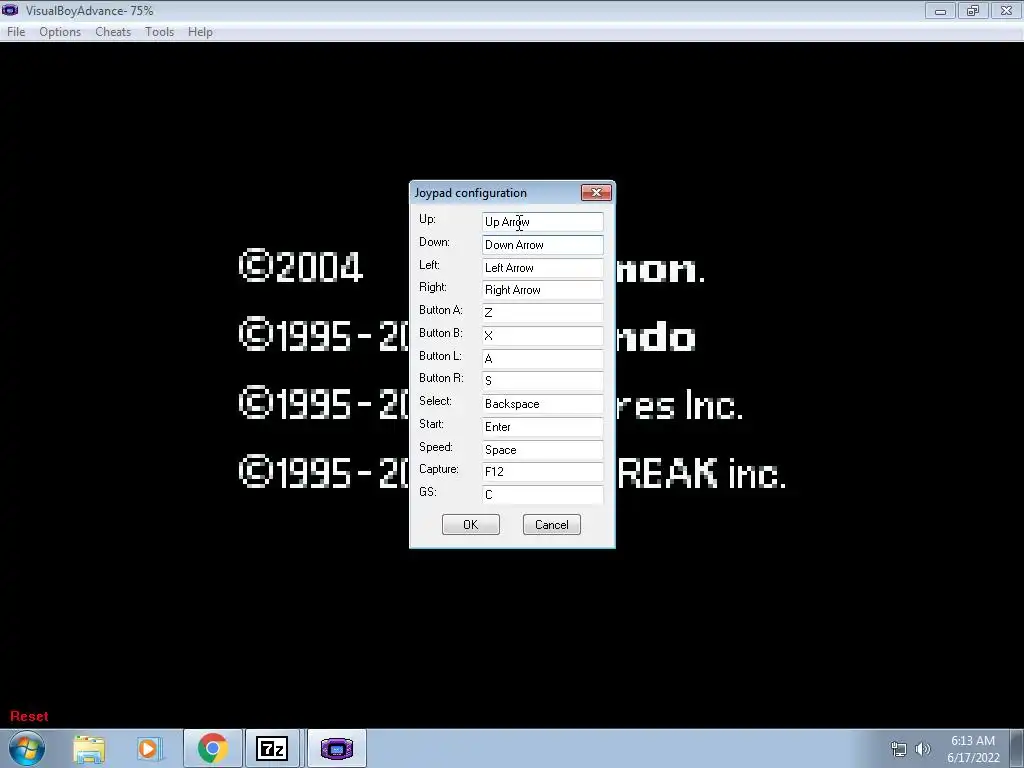Click the Left key field

[x=543, y=268]
